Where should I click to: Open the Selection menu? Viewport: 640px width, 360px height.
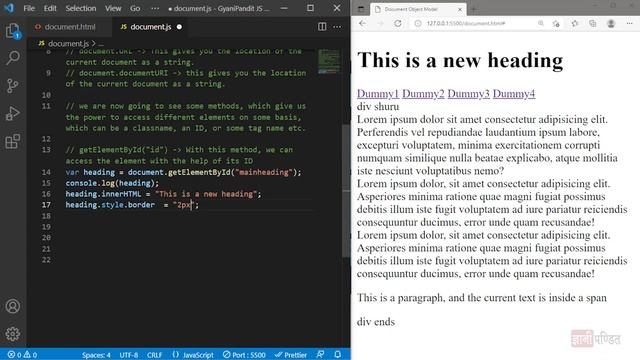(81, 8)
